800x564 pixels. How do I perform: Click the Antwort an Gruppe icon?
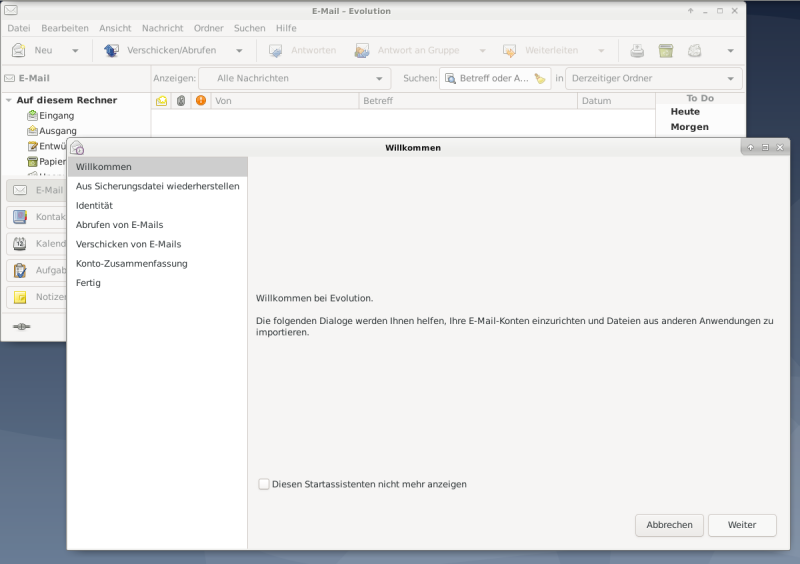coord(362,50)
